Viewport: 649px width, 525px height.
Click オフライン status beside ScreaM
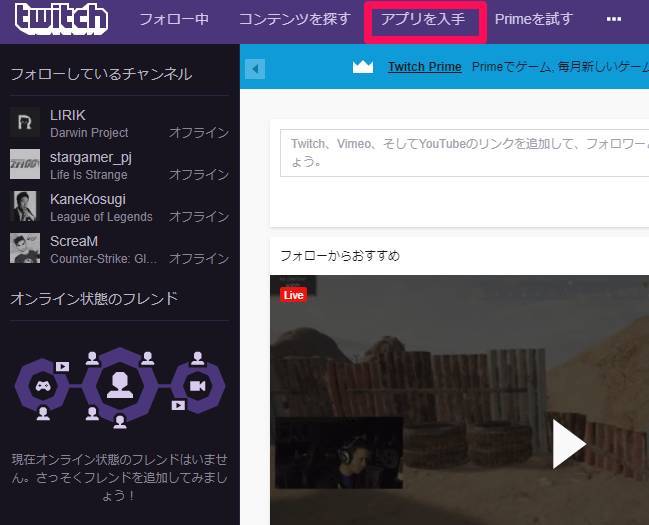[x=199, y=258]
